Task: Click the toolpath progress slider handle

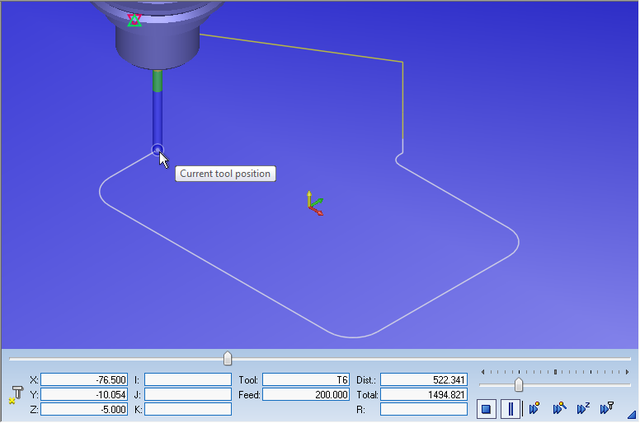Action: 227,358
